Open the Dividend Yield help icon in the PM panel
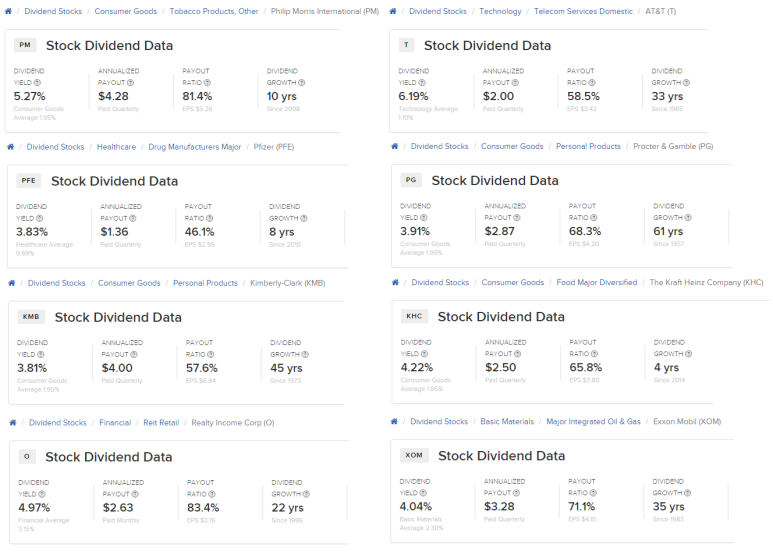 [37, 83]
